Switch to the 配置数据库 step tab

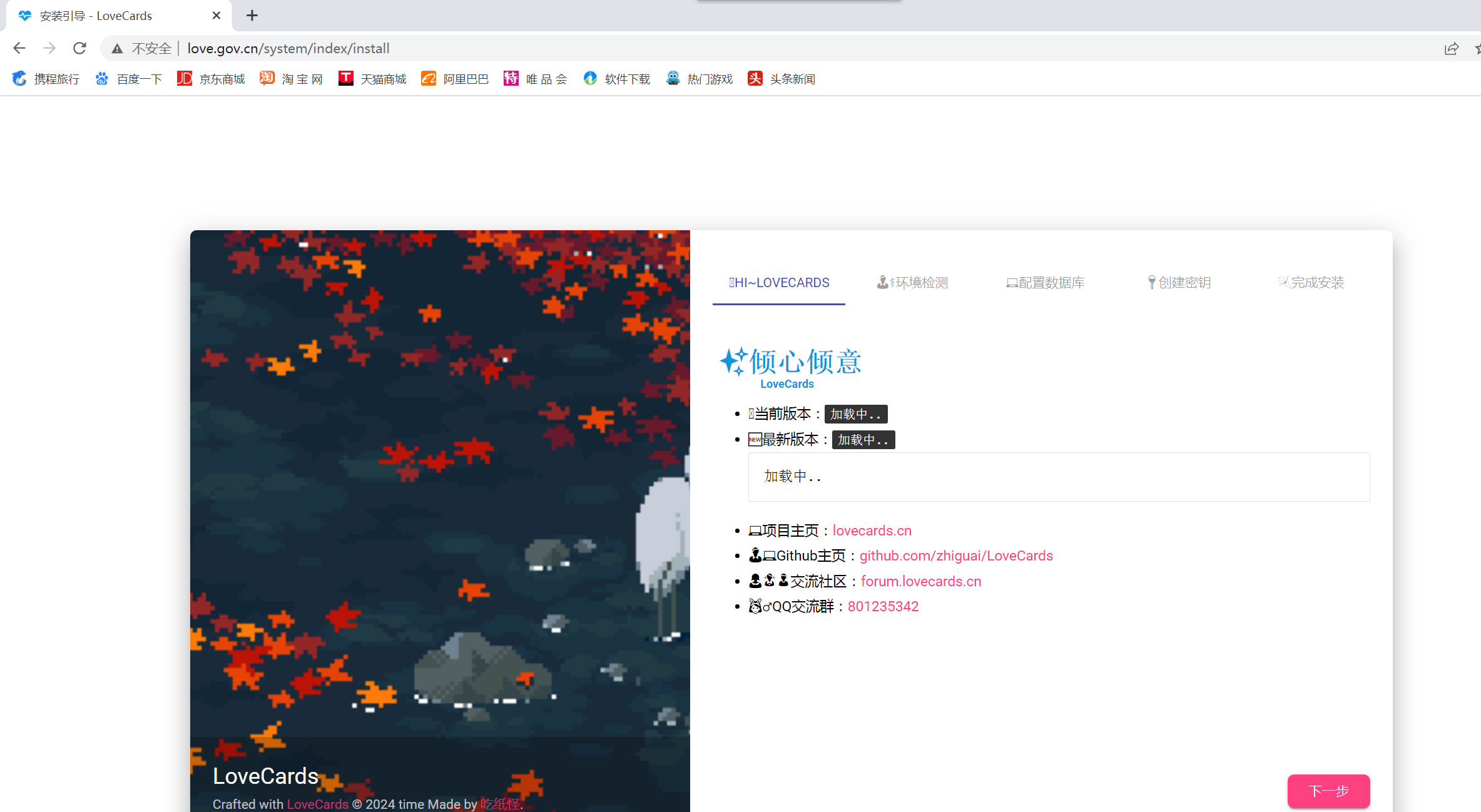(1045, 283)
